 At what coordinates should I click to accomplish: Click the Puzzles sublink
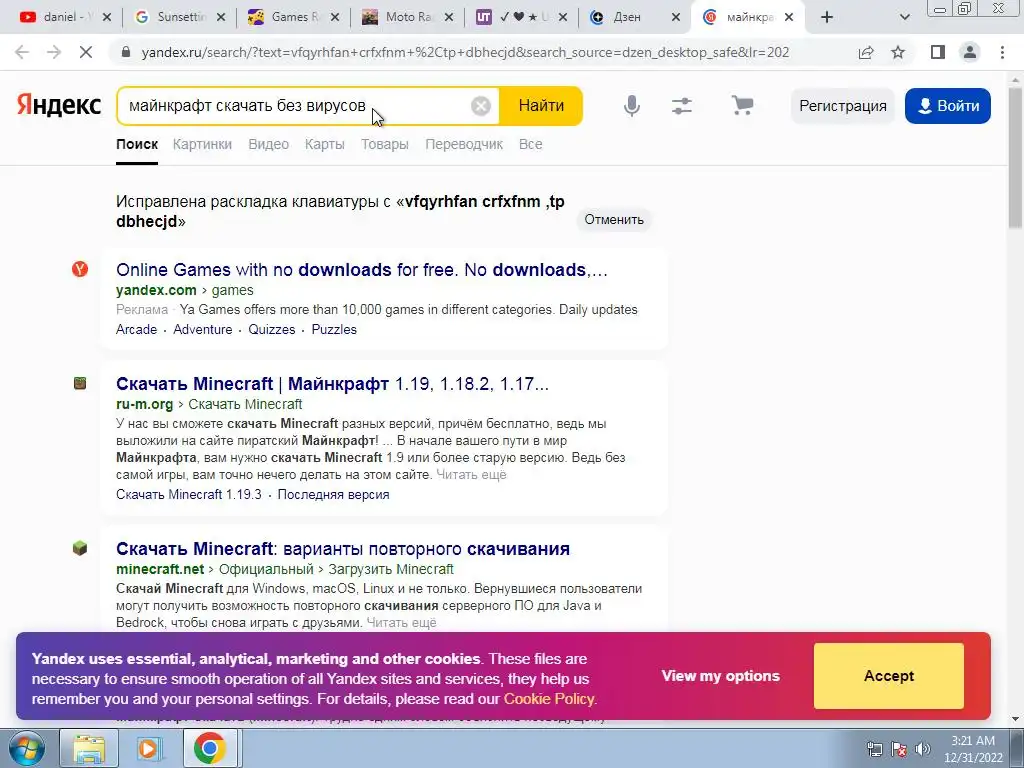334,330
